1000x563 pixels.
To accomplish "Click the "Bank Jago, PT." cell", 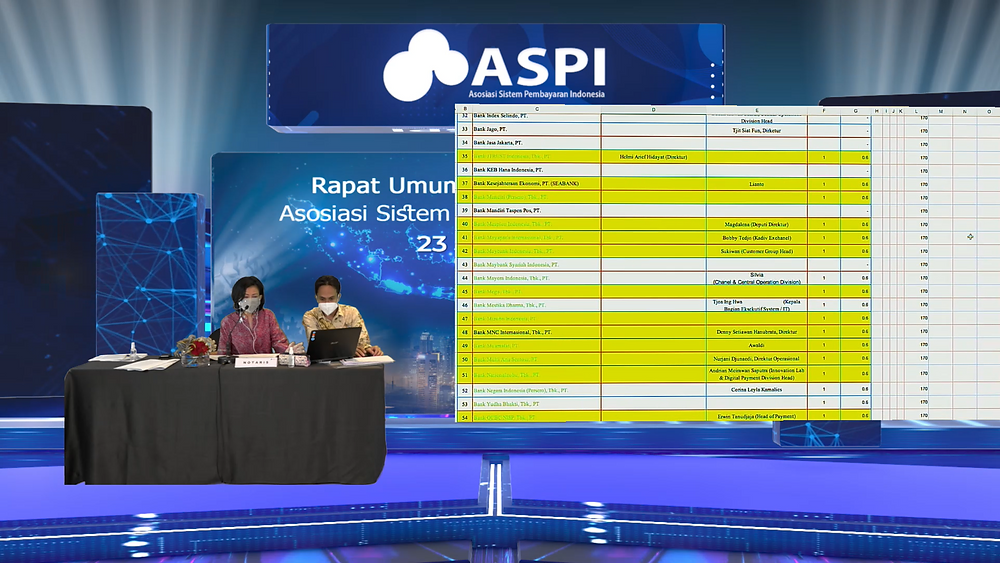I will 536,129.
